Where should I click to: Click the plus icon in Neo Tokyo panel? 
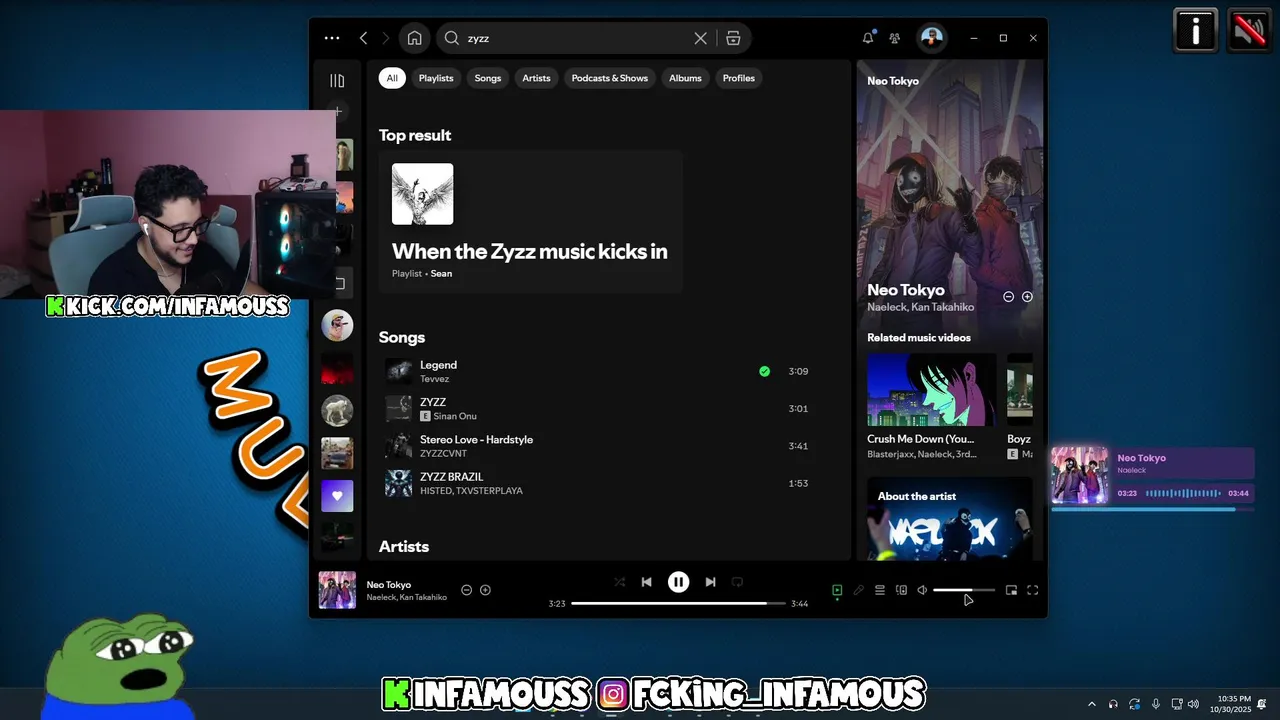tap(1027, 297)
